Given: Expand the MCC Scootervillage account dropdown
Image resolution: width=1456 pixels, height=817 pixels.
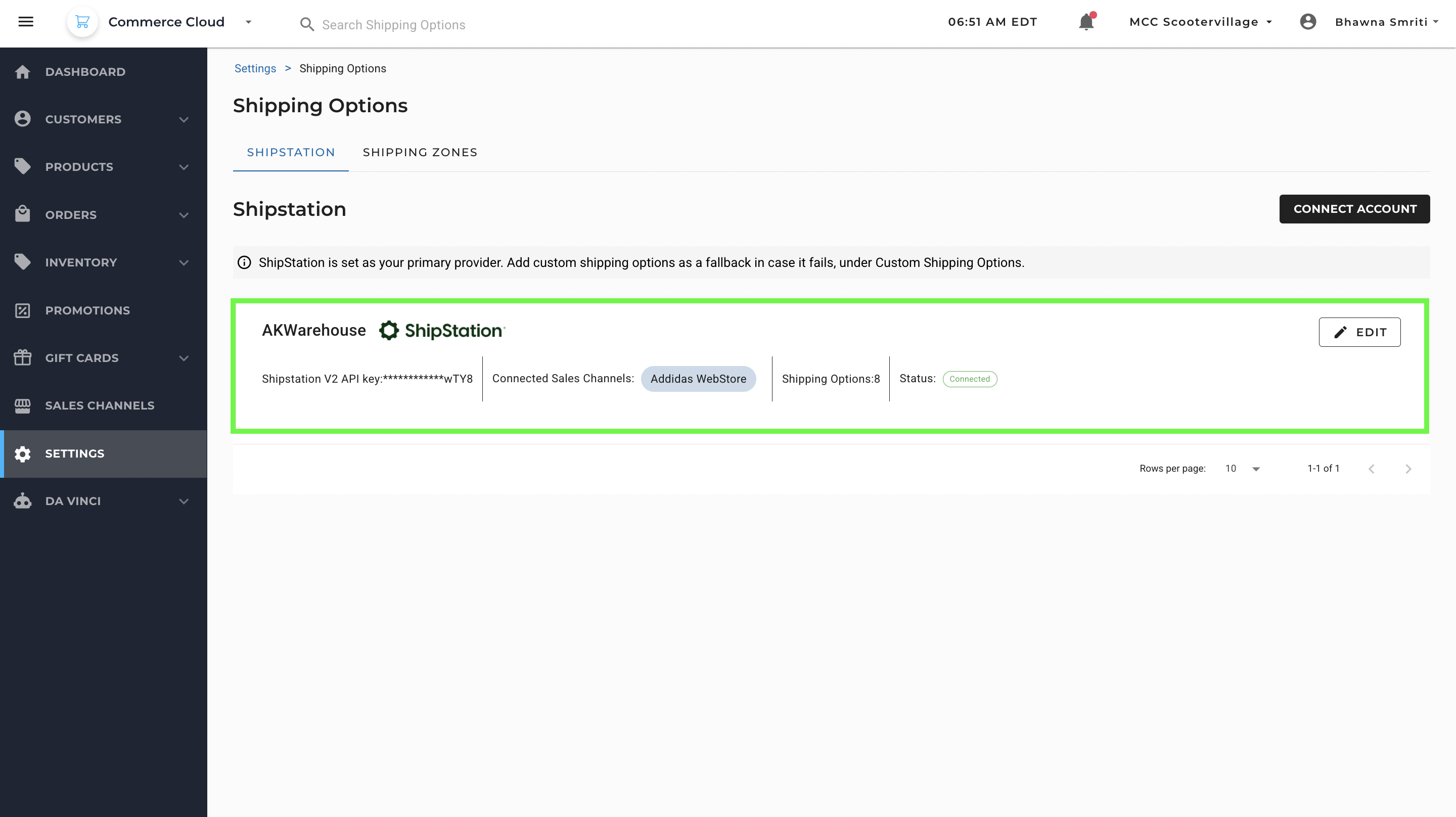Looking at the screenshot, I should coord(1270,21).
